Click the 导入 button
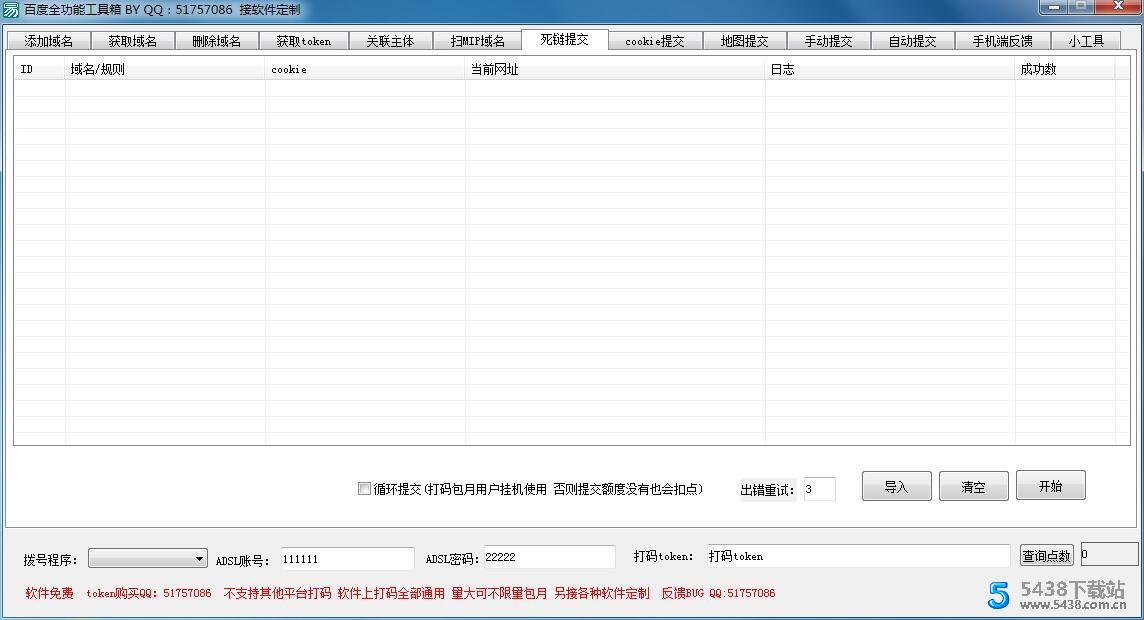This screenshot has width=1144, height=620. [x=895, y=486]
